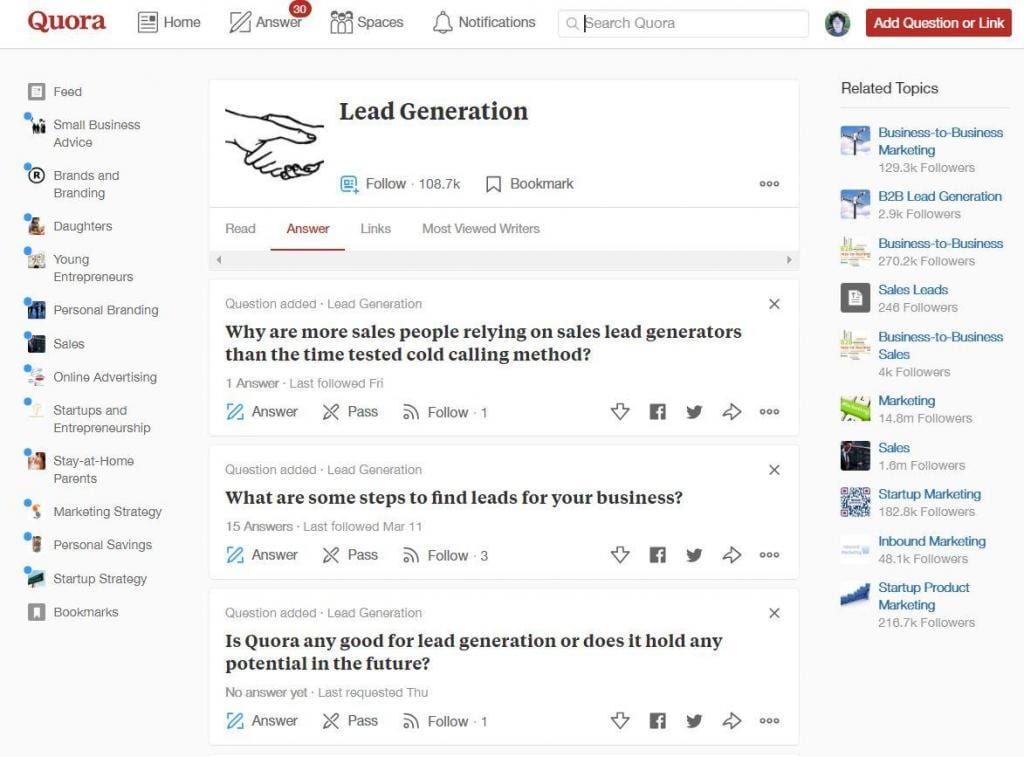The width and height of the screenshot is (1024, 757).
Task: Open Bookmarks in the left sidebar
Action: pyautogui.click(x=73, y=612)
